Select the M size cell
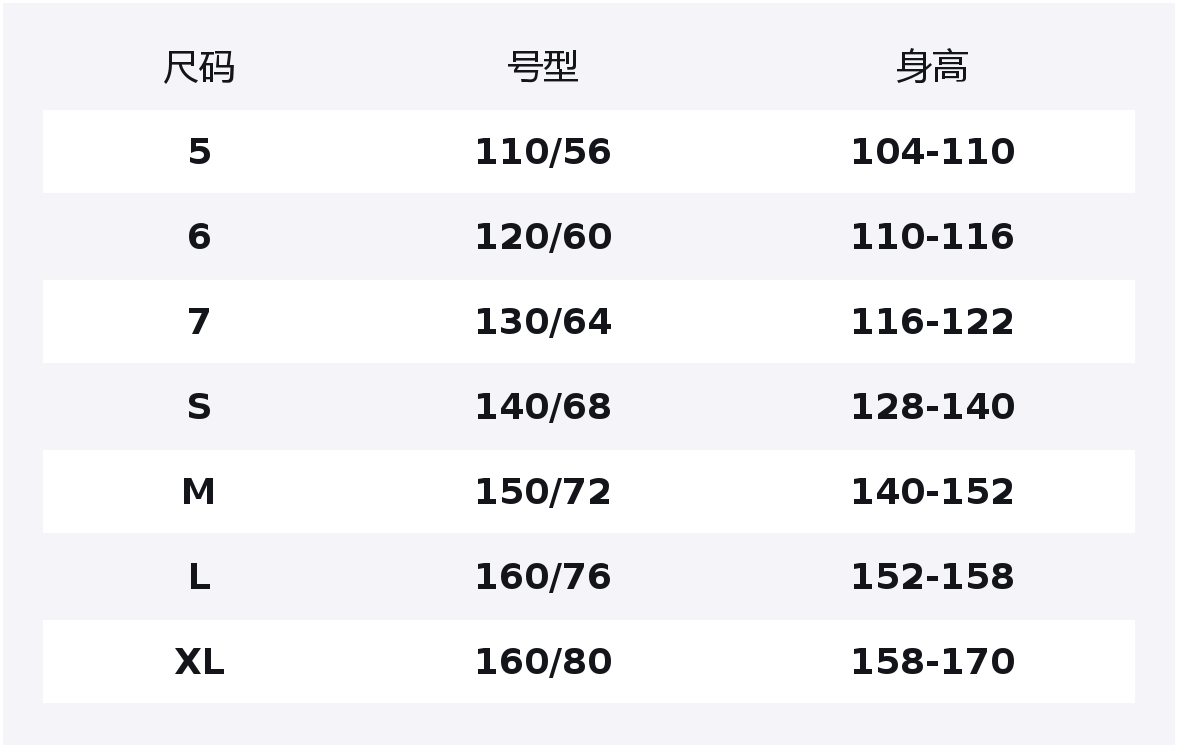This screenshot has width=1178, height=748. (199, 492)
